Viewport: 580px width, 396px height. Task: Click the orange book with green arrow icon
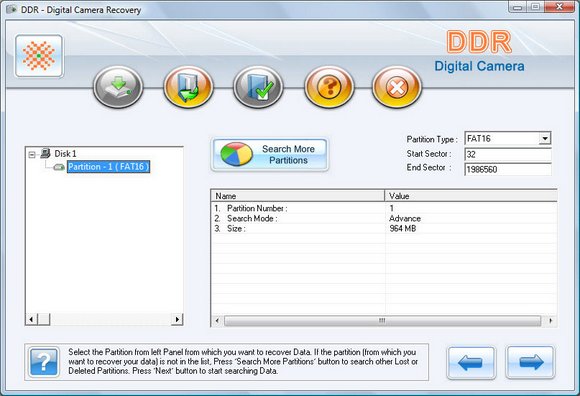click(x=188, y=87)
